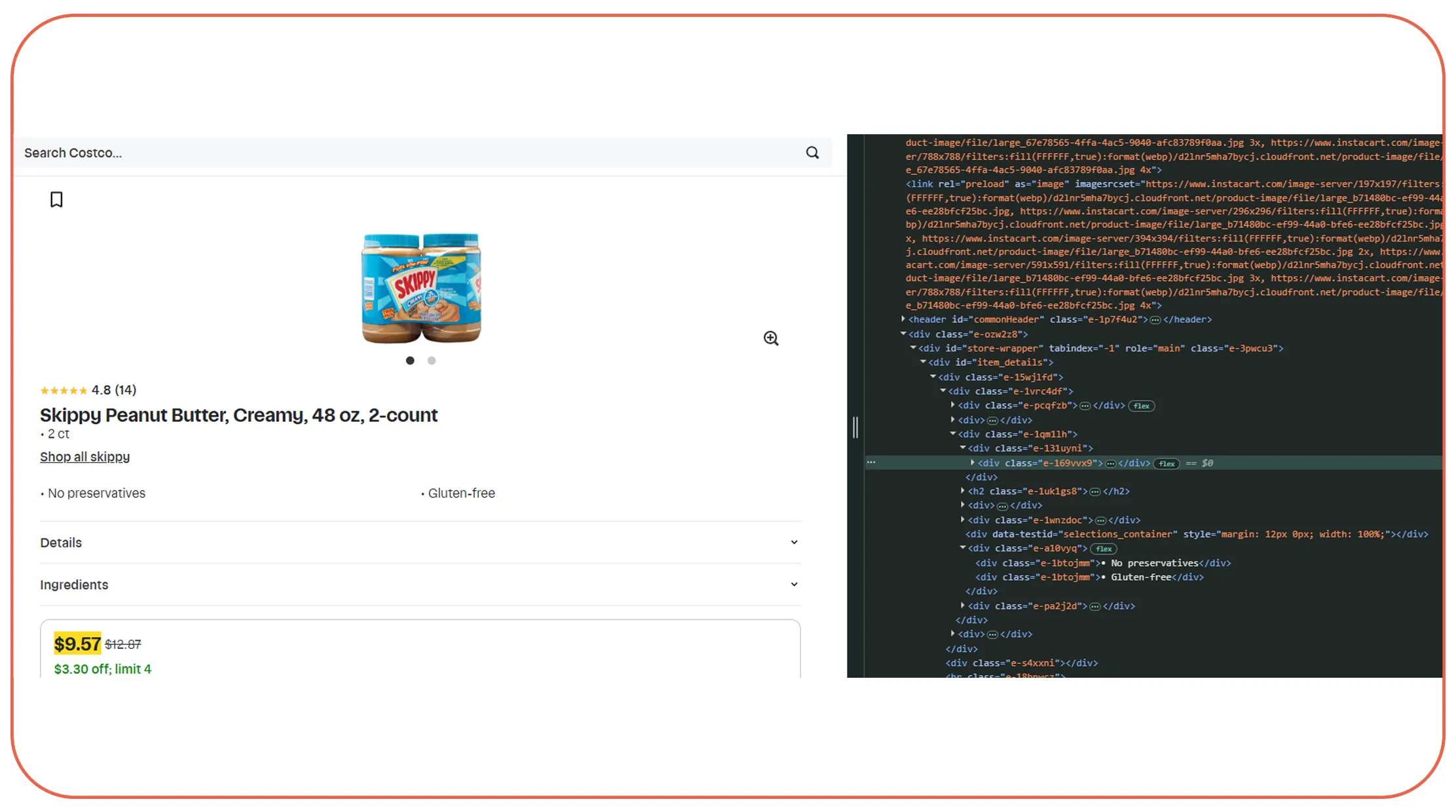The width and height of the screenshot is (1456, 812).
Task: Expand the div e-1wnzdoc node triangle
Action: 963,519
